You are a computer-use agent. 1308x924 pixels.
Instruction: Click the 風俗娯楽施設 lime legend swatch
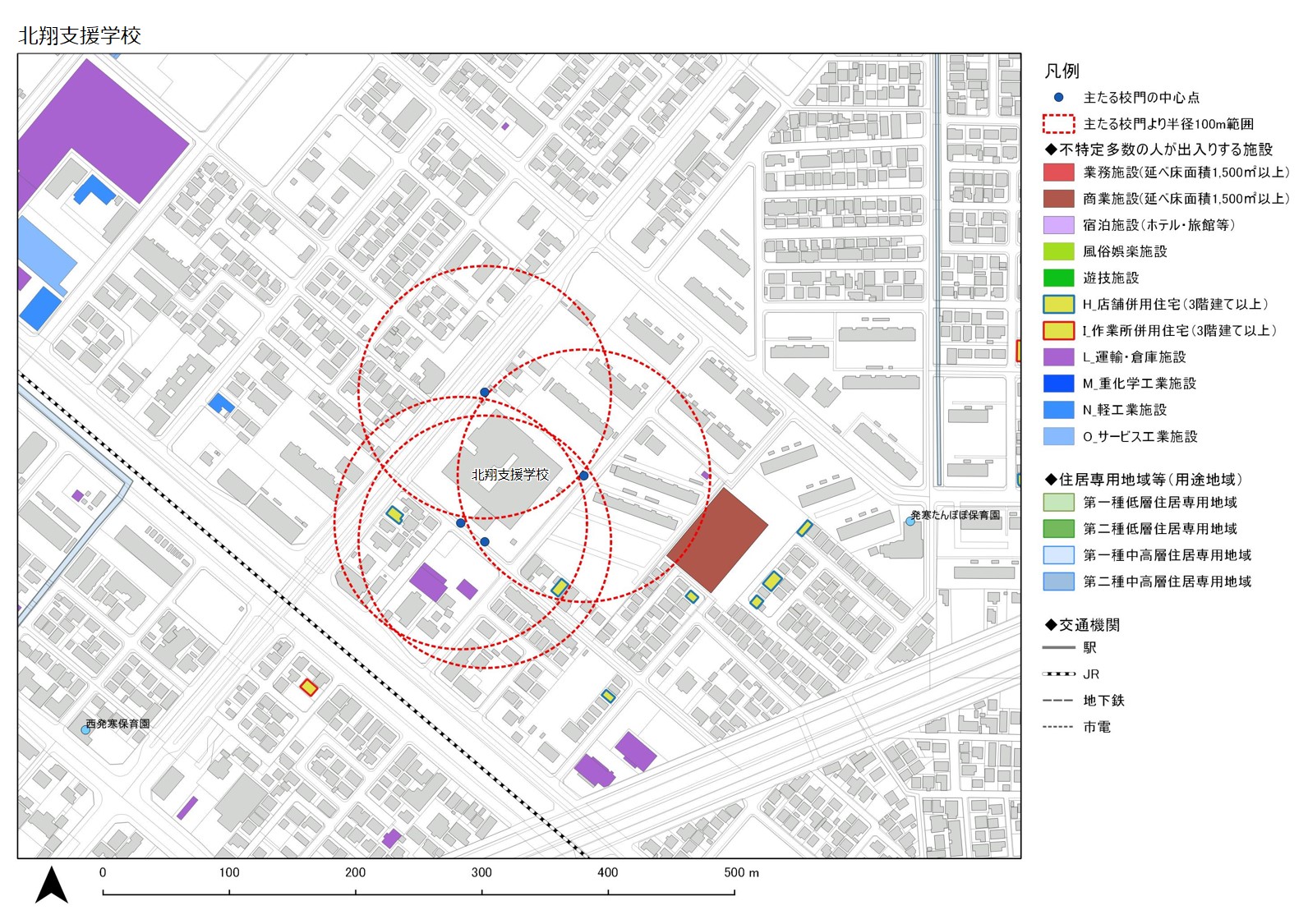click(1058, 251)
